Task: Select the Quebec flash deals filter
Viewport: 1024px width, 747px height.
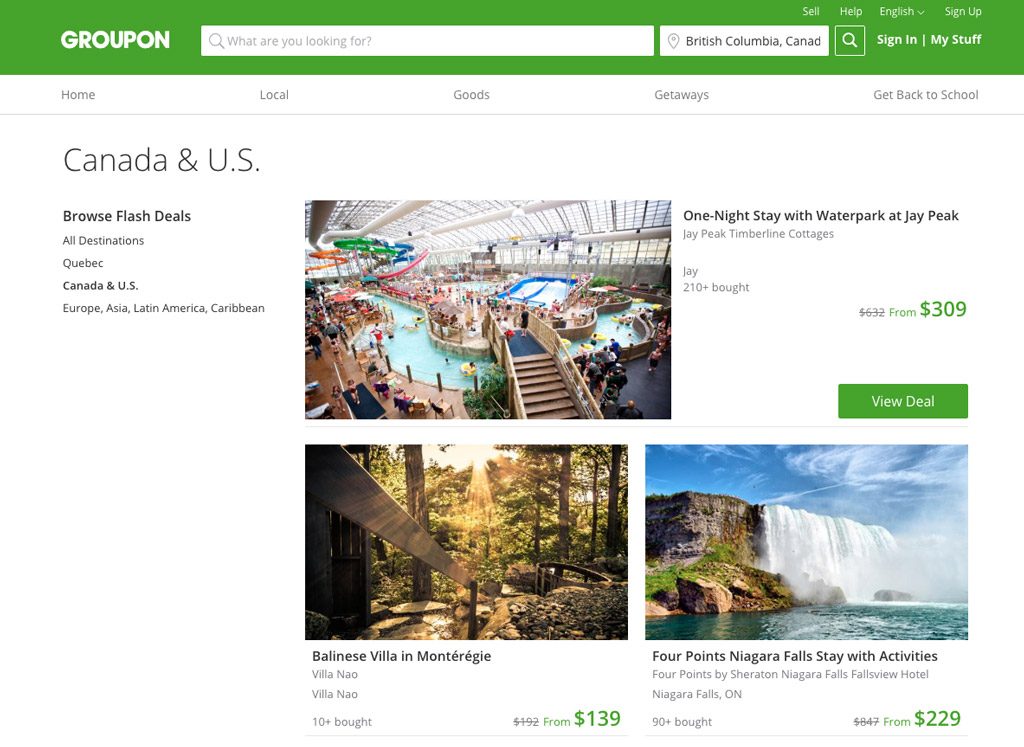Action: point(83,262)
